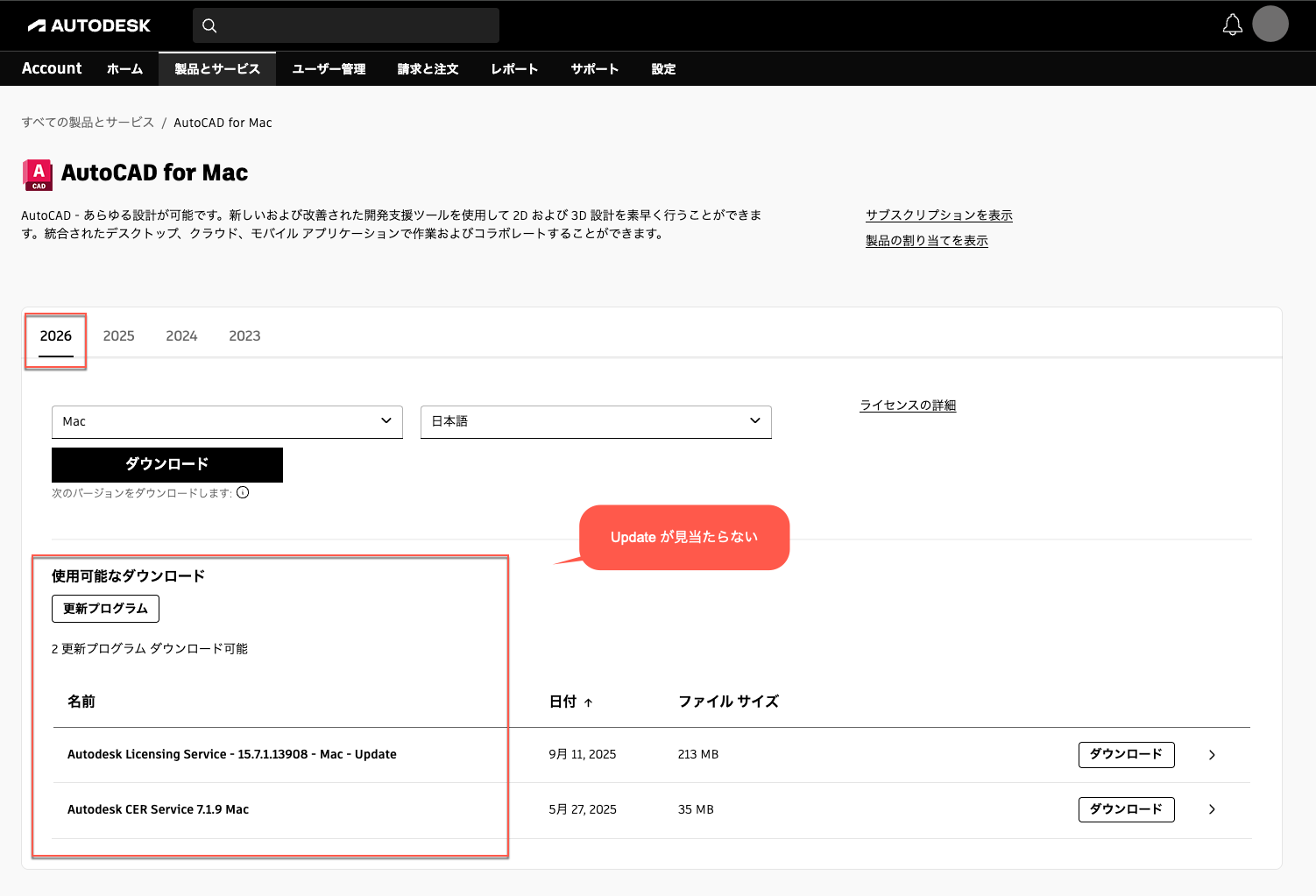This screenshot has height=896, width=1316.
Task: Focus the top search field
Action: [346, 25]
